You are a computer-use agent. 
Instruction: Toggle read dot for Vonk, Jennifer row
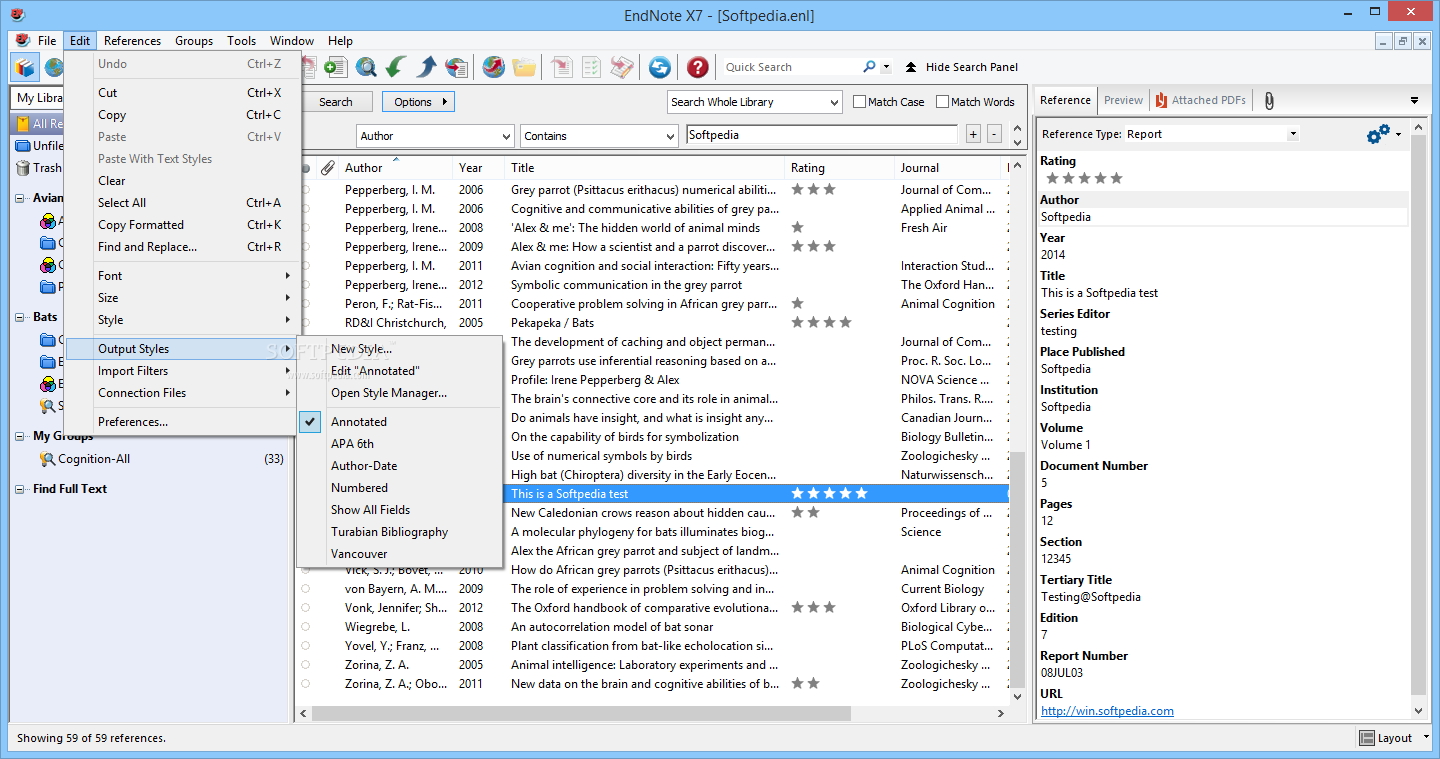coord(306,608)
